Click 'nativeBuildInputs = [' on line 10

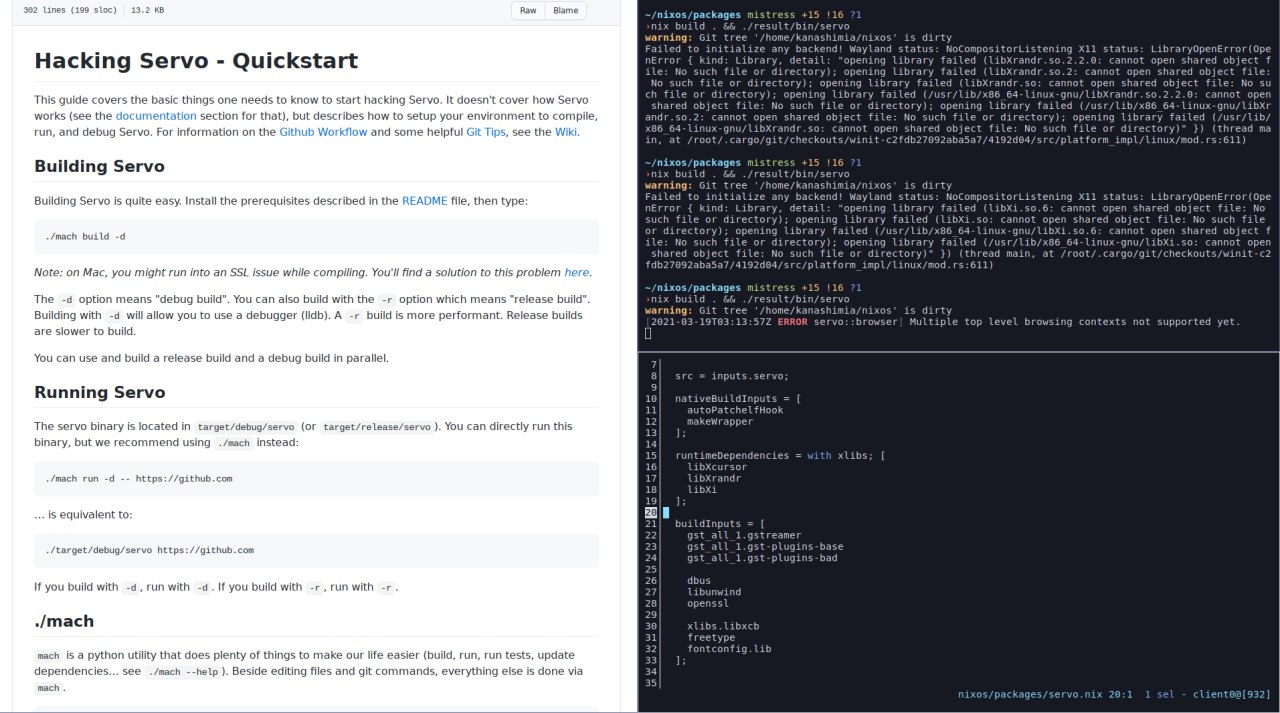click(738, 399)
